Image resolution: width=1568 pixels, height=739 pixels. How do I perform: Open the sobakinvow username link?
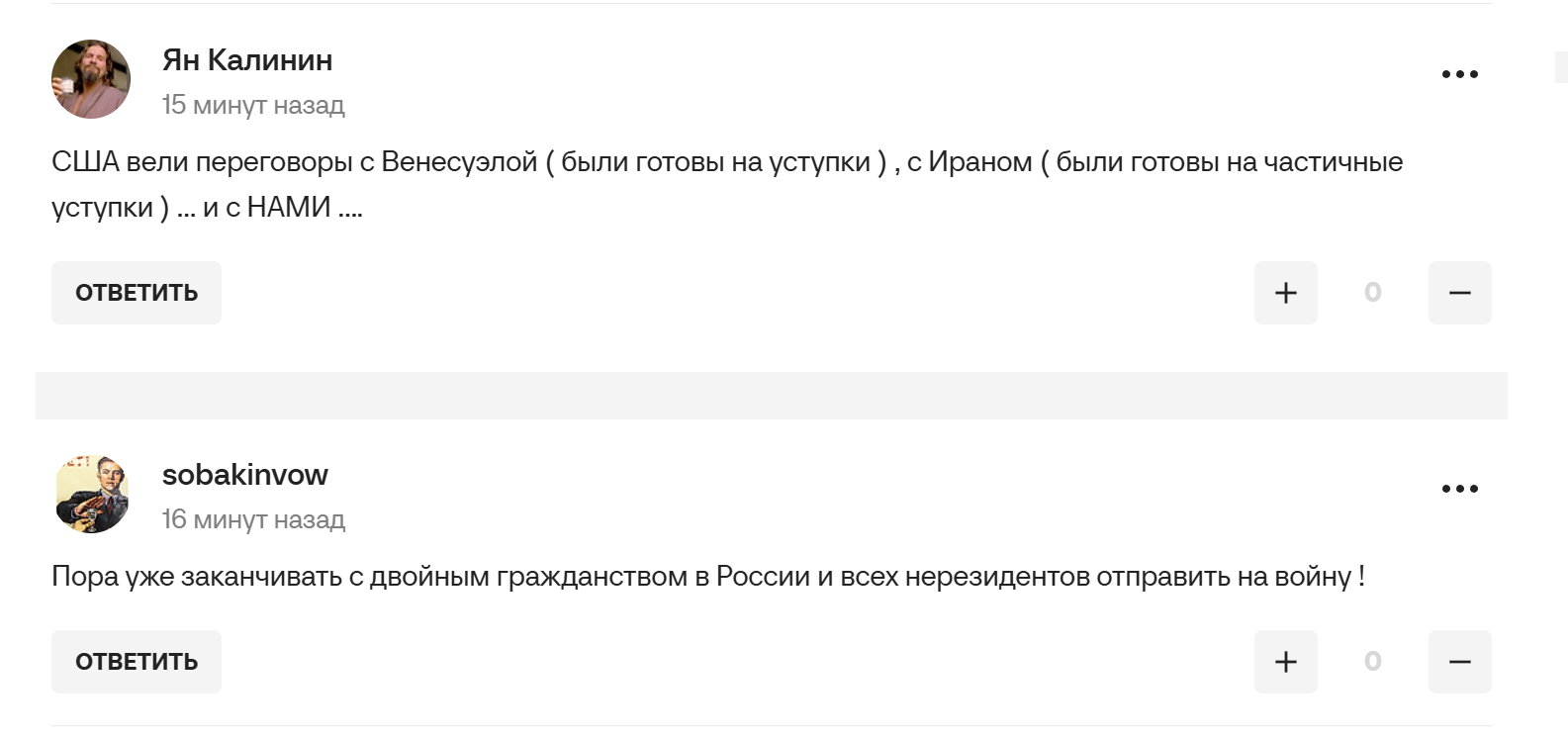coord(244,475)
